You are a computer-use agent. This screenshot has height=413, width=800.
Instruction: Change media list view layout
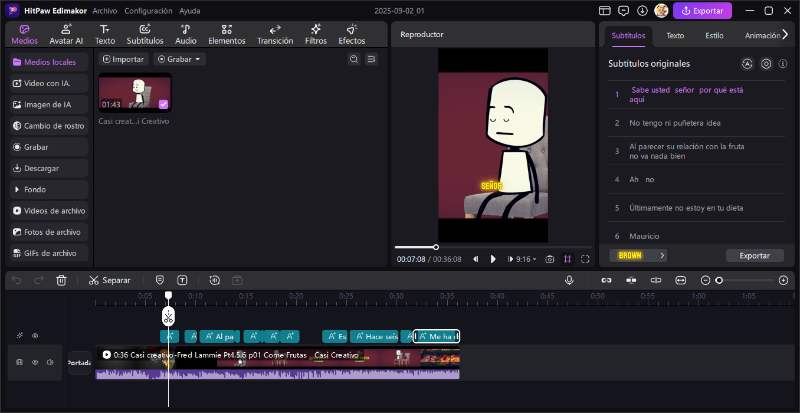tap(371, 59)
